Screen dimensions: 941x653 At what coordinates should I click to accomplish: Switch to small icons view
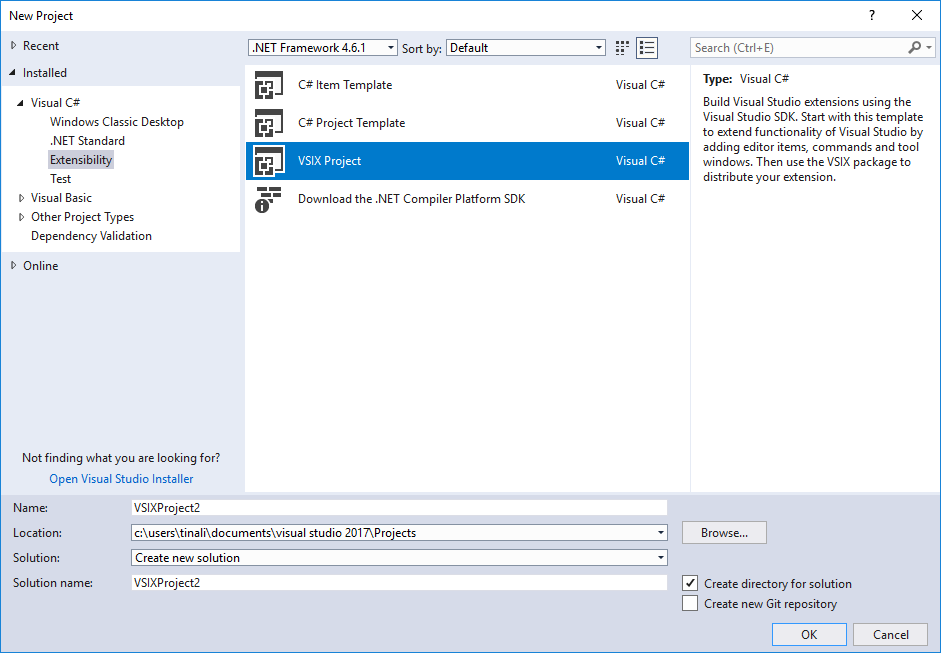(x=621, y=47)
